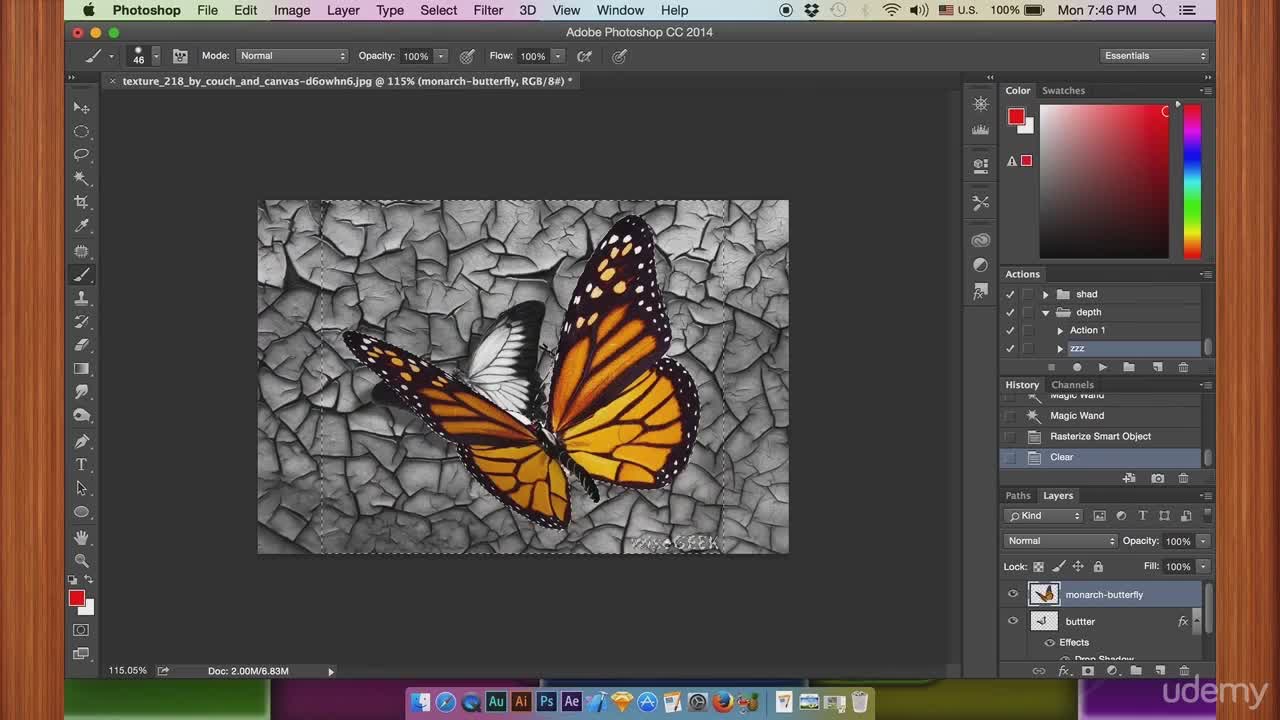This screenshot has height=720, width=1280.
Task: Click delete trash icon in Actions panel
Action: (x=1183, y=367)
